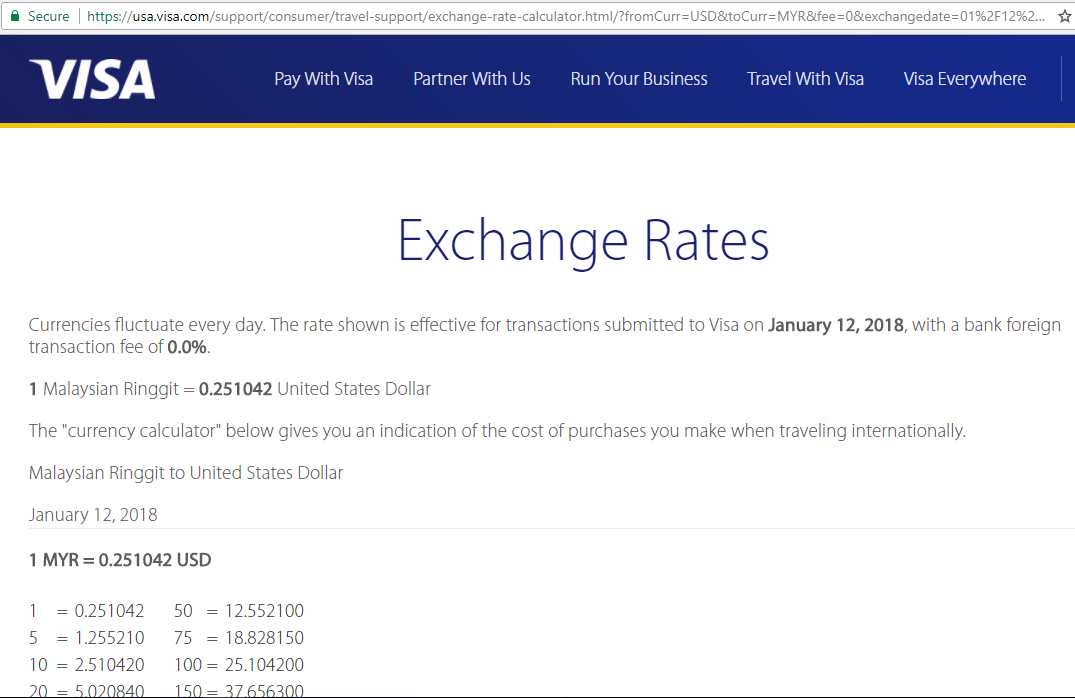Screen dimensions: 1075x698
Task: Open the Partner With Us menu
Action: coord(472,79)
